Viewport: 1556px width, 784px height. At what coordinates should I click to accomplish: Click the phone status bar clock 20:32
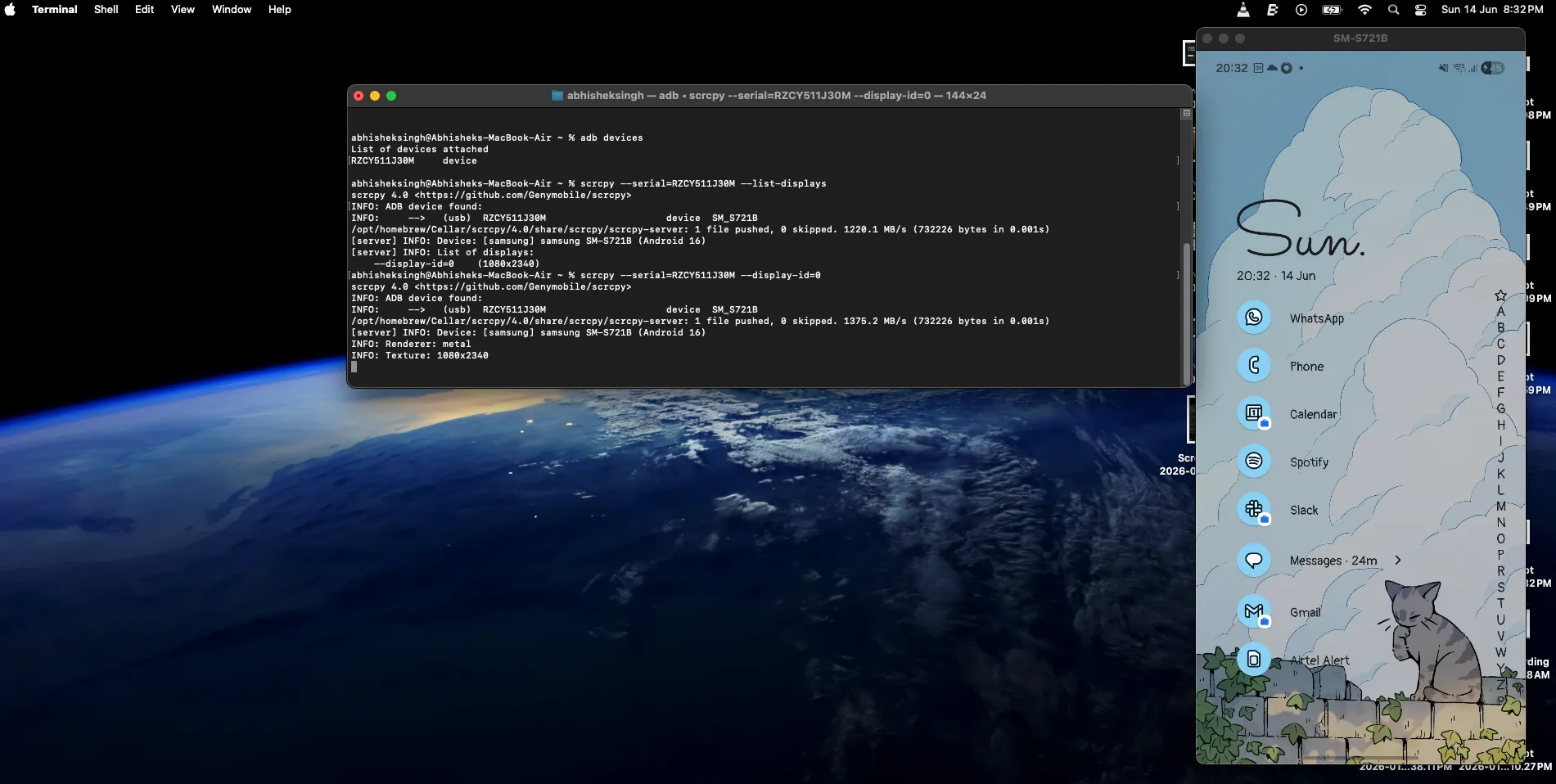coord(1232,68)
